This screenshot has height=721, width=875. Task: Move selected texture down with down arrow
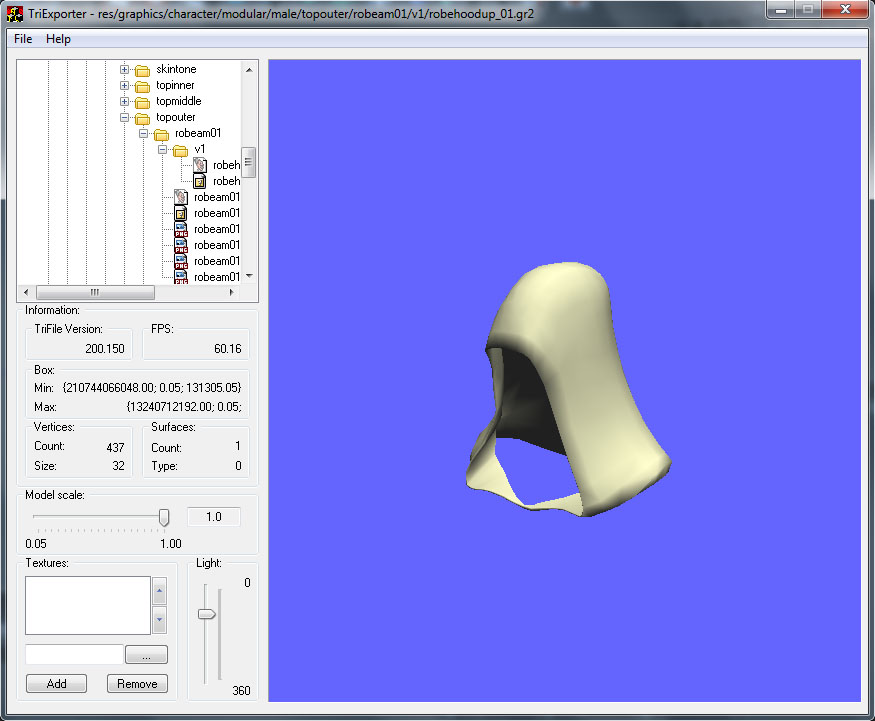click(159, 620)
